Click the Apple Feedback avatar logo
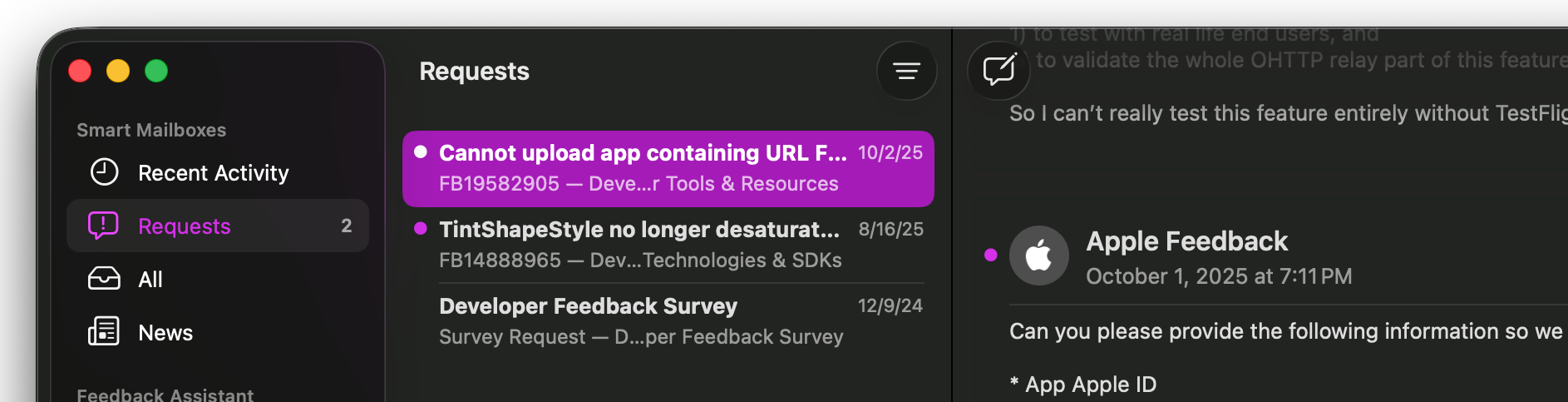This screenshot has height=402, width=1568. (1038, 256)
